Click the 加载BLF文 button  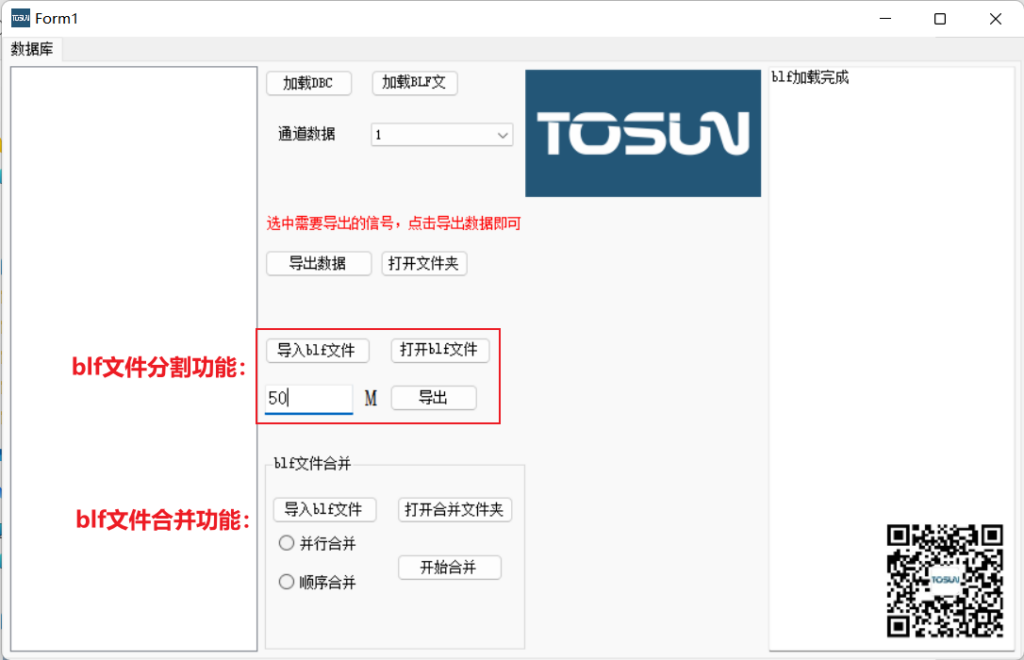(414, 84)
